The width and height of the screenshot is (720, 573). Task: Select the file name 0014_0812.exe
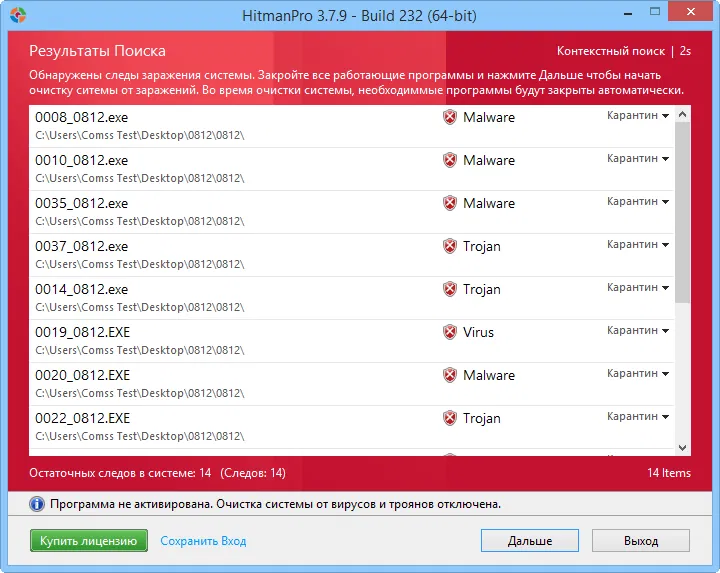coord(82,290)
